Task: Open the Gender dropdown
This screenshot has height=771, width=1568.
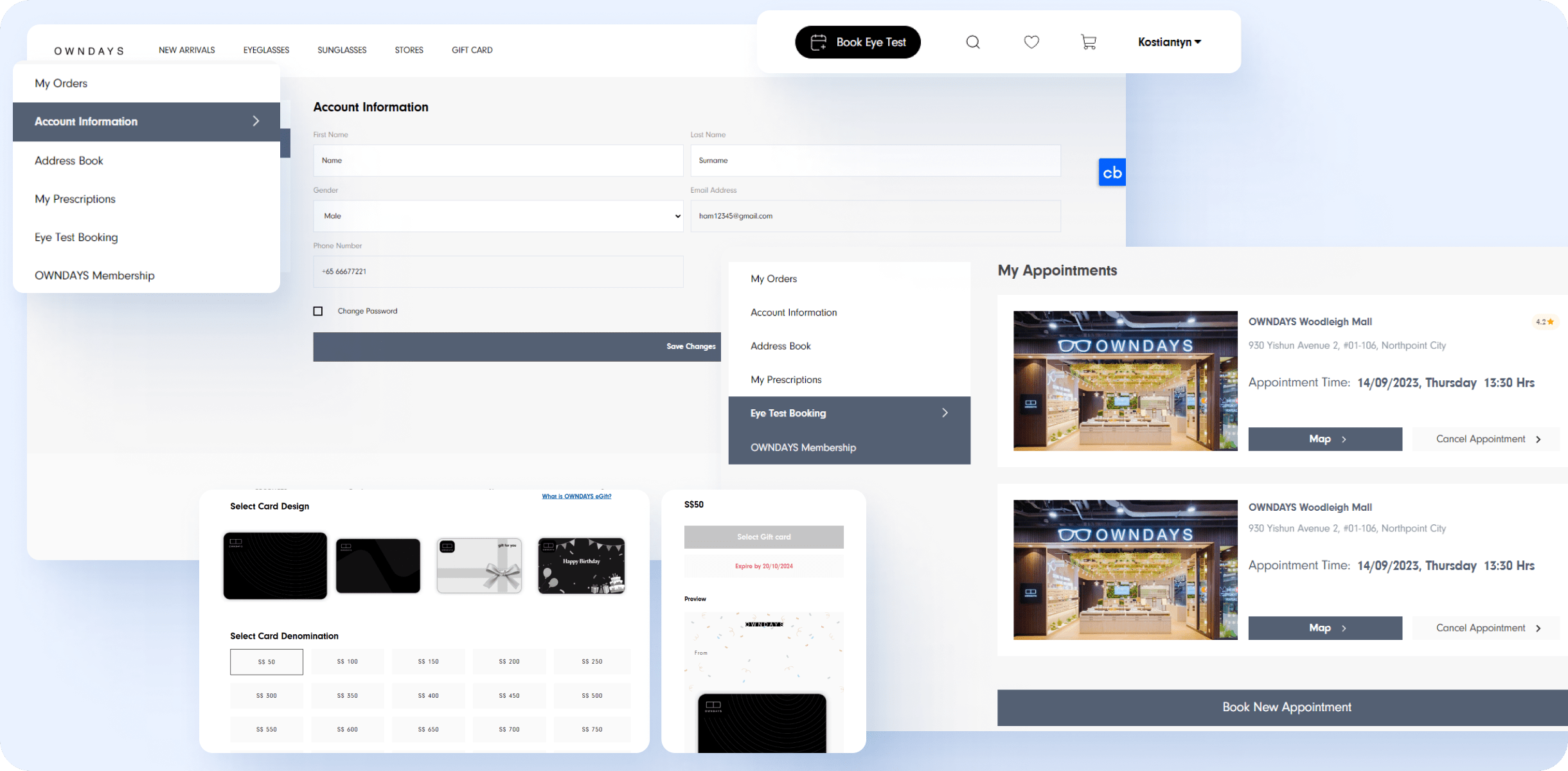Action: (498, 216)
